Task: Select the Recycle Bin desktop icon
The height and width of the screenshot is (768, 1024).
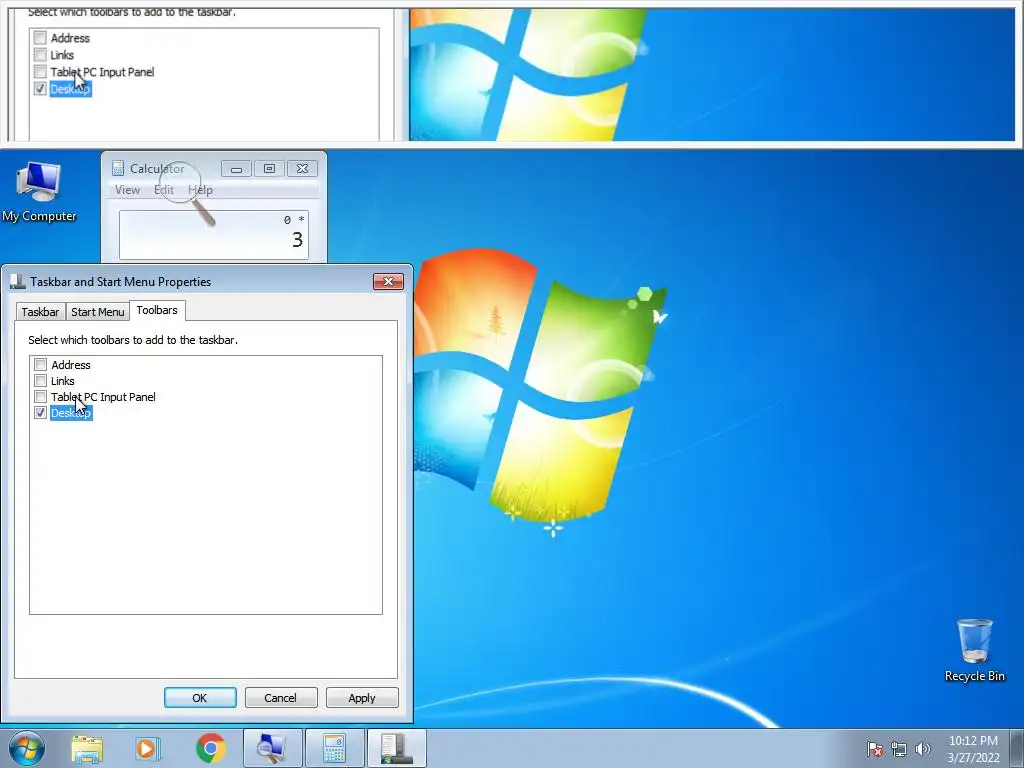Action: 974,650
